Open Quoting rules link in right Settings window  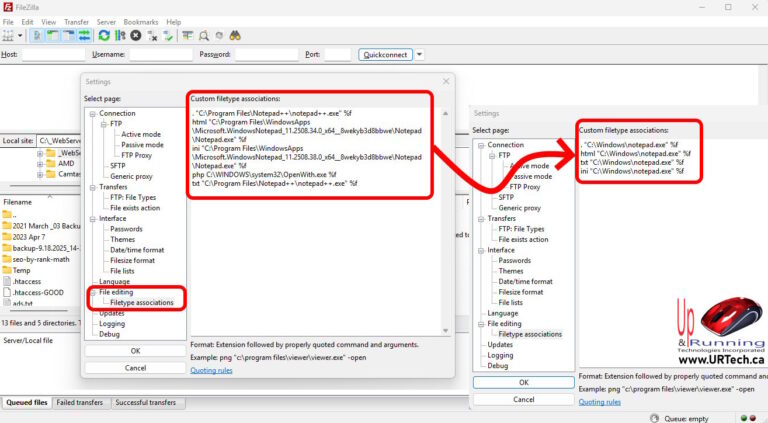click(x=600, y=402)
